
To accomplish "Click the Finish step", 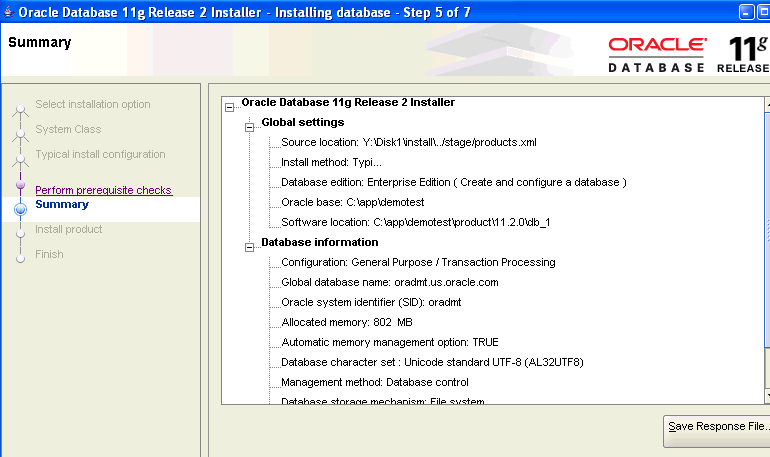I will (x=49, y=254).
